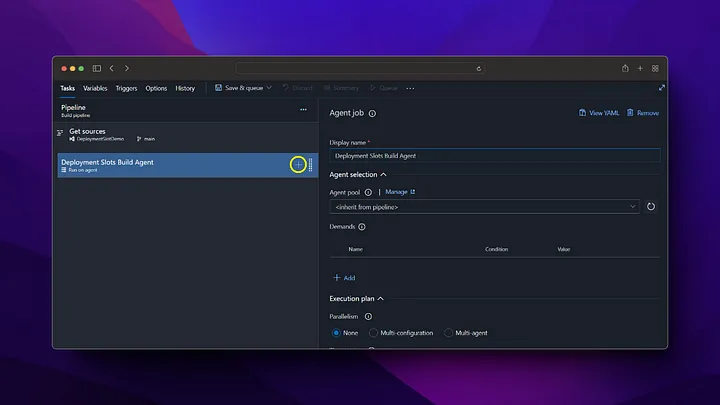
Task: Click the Parallelism info icon
Action: click(368, 316)
